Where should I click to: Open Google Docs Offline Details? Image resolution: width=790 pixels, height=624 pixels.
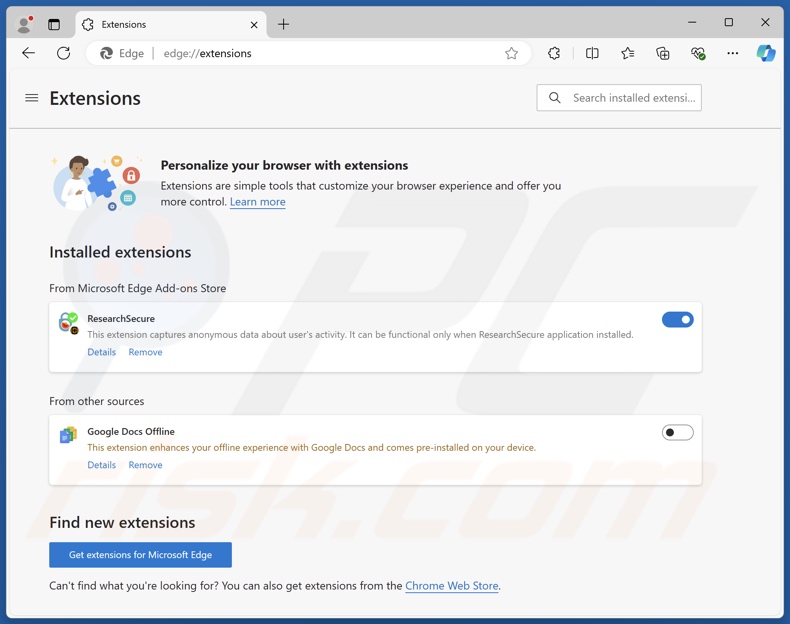point(102,465)
